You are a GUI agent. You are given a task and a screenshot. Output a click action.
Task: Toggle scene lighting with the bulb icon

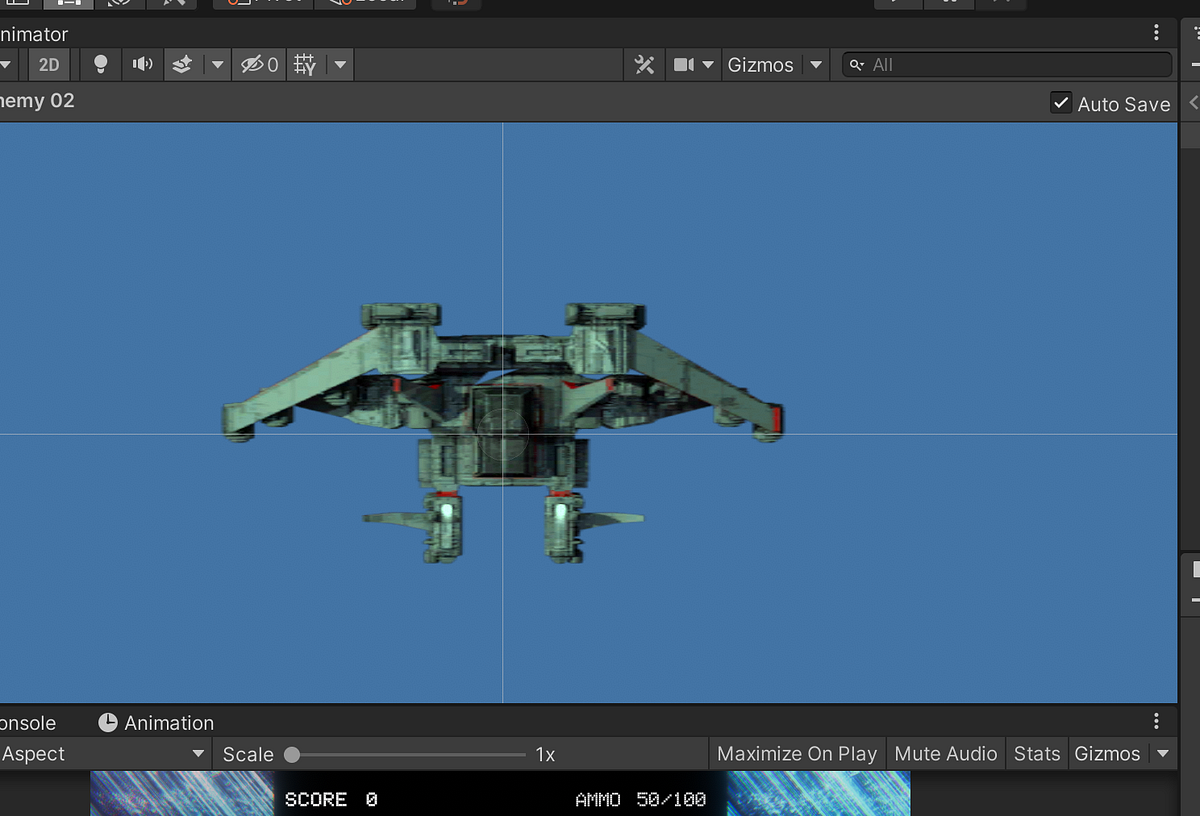pyautogui.click(x=100, y=64)
